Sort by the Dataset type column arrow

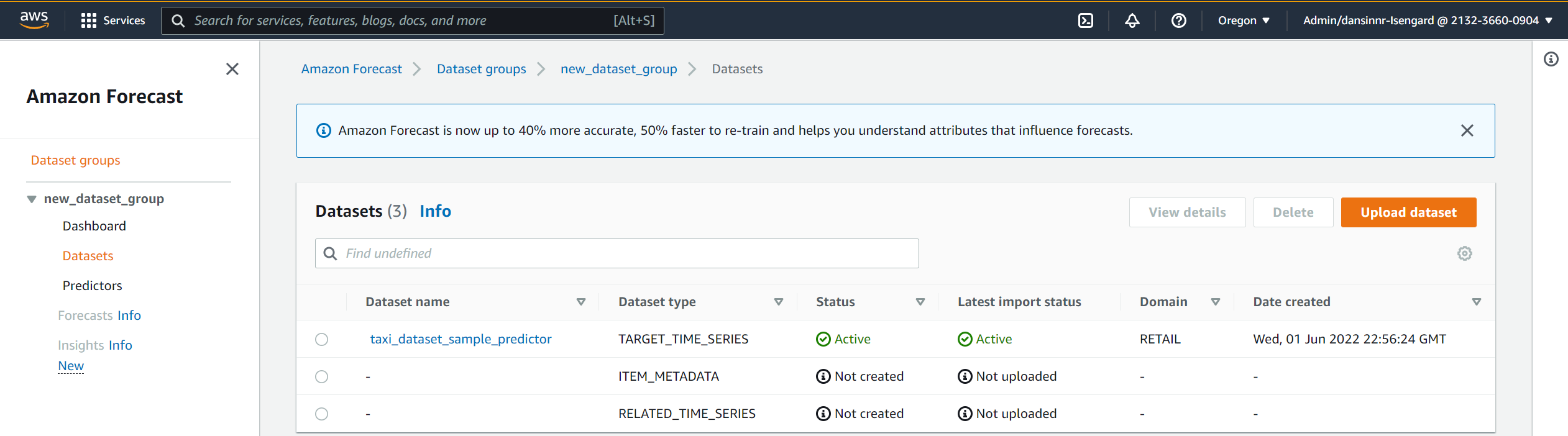[x=778, y=302]
